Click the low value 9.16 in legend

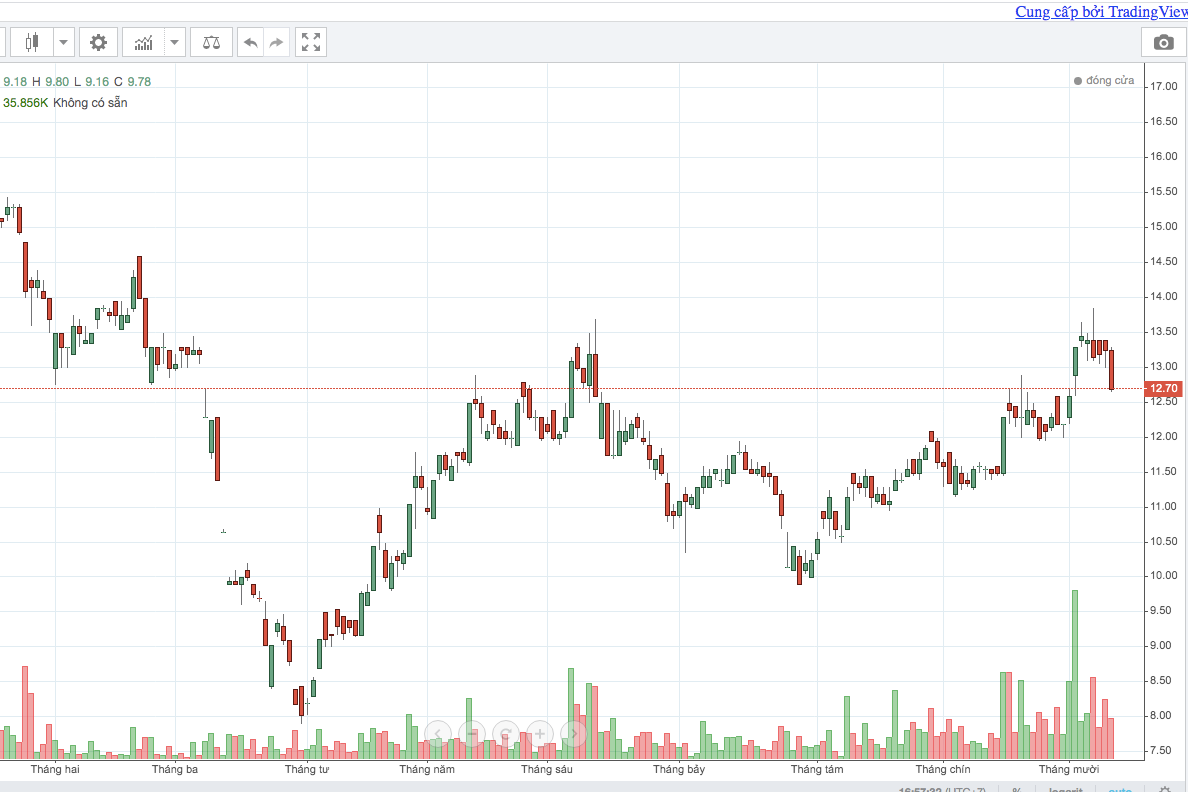[97, 81]
